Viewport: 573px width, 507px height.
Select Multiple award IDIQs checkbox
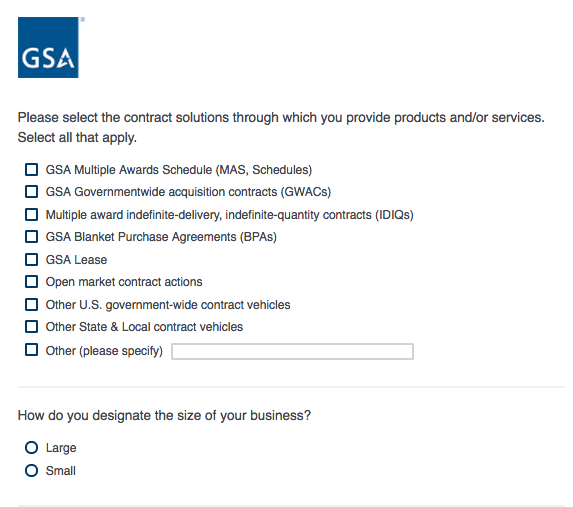(31, 215)
